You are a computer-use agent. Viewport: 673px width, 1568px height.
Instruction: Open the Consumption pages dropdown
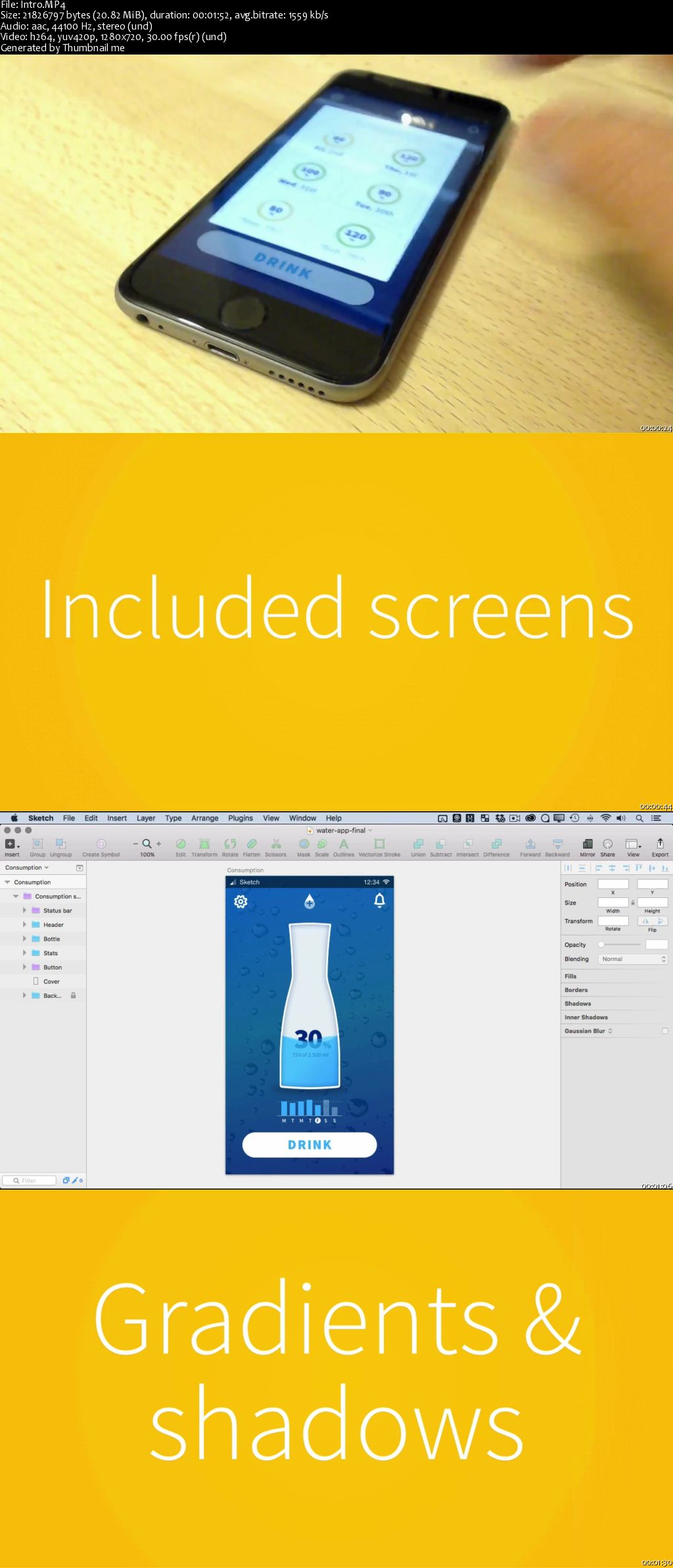click(x=27, y=868)
